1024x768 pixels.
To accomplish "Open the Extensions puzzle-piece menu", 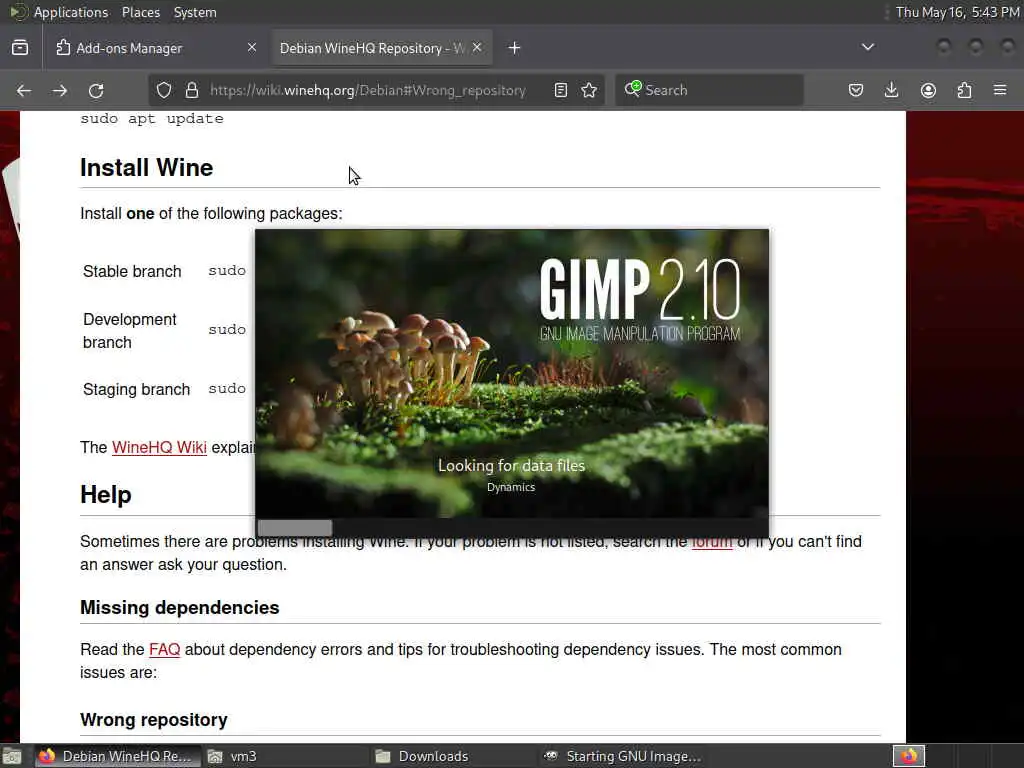I will click(x=965, y=90).
